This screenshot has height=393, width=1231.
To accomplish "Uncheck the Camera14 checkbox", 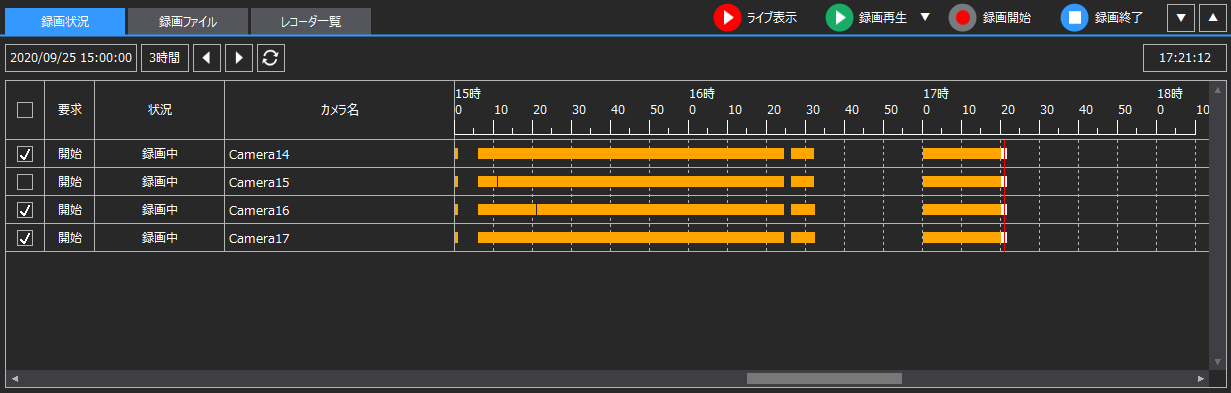I will [25, 154].
